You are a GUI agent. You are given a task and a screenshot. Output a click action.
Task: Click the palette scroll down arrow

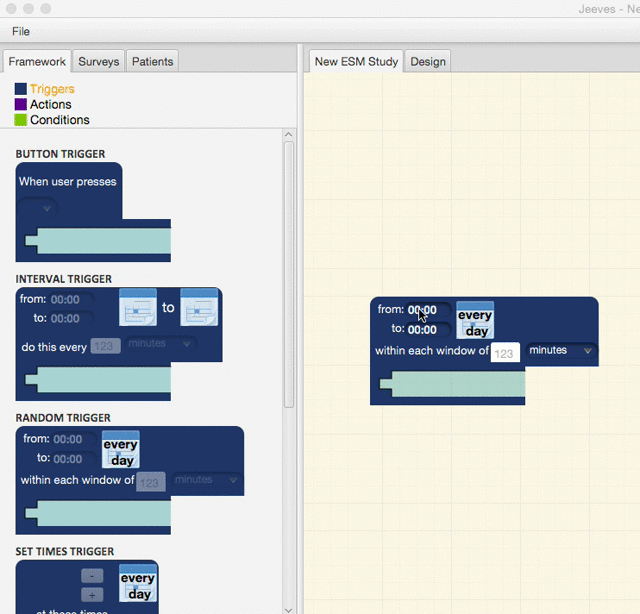tap(289, 610)
